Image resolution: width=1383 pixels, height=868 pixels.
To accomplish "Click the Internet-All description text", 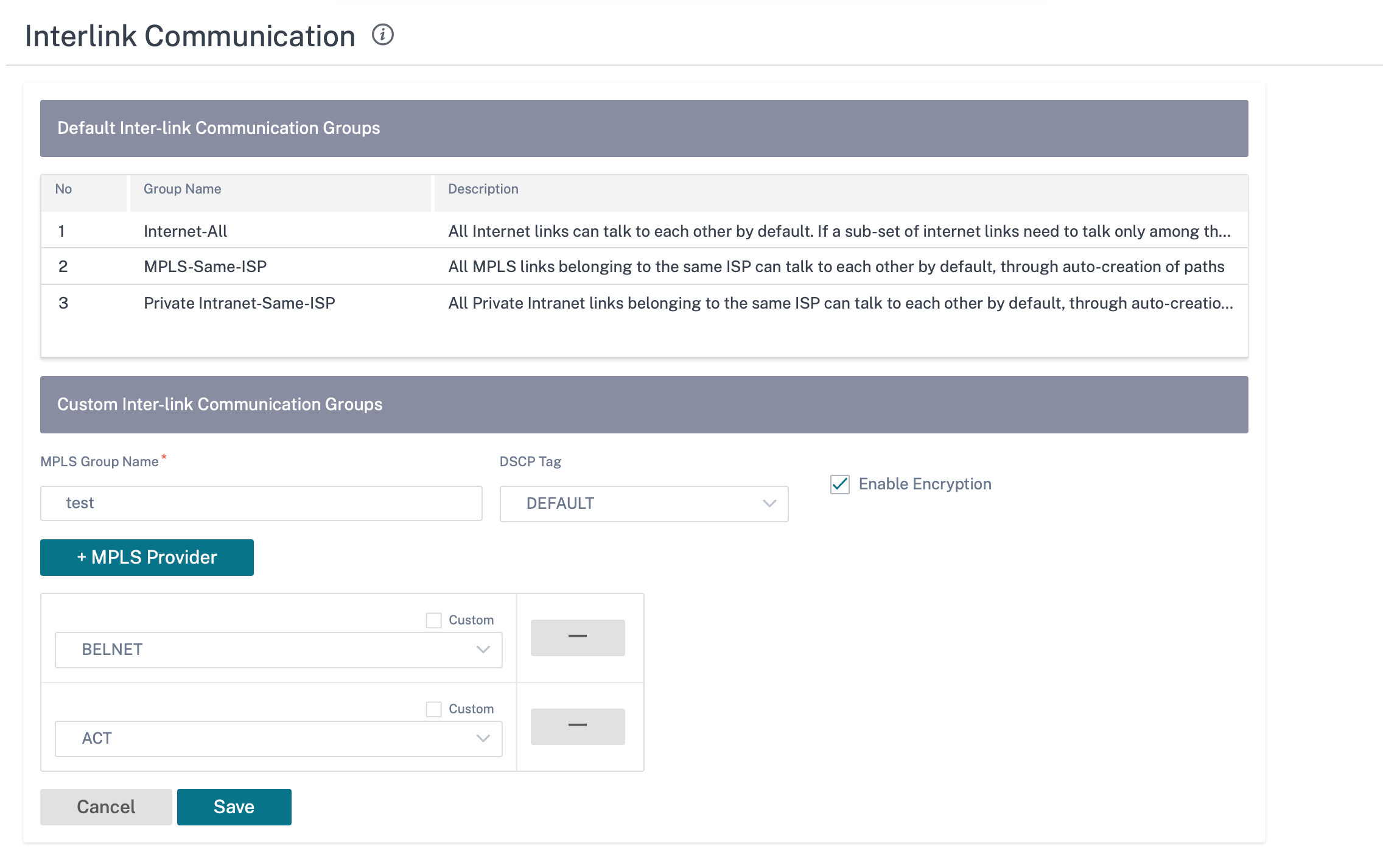I will point(839,231).
